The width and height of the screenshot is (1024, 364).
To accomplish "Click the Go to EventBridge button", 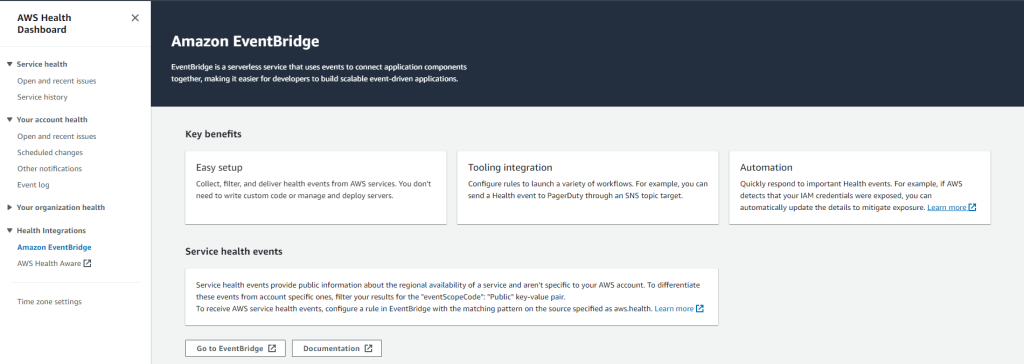I will pos(236,348).
